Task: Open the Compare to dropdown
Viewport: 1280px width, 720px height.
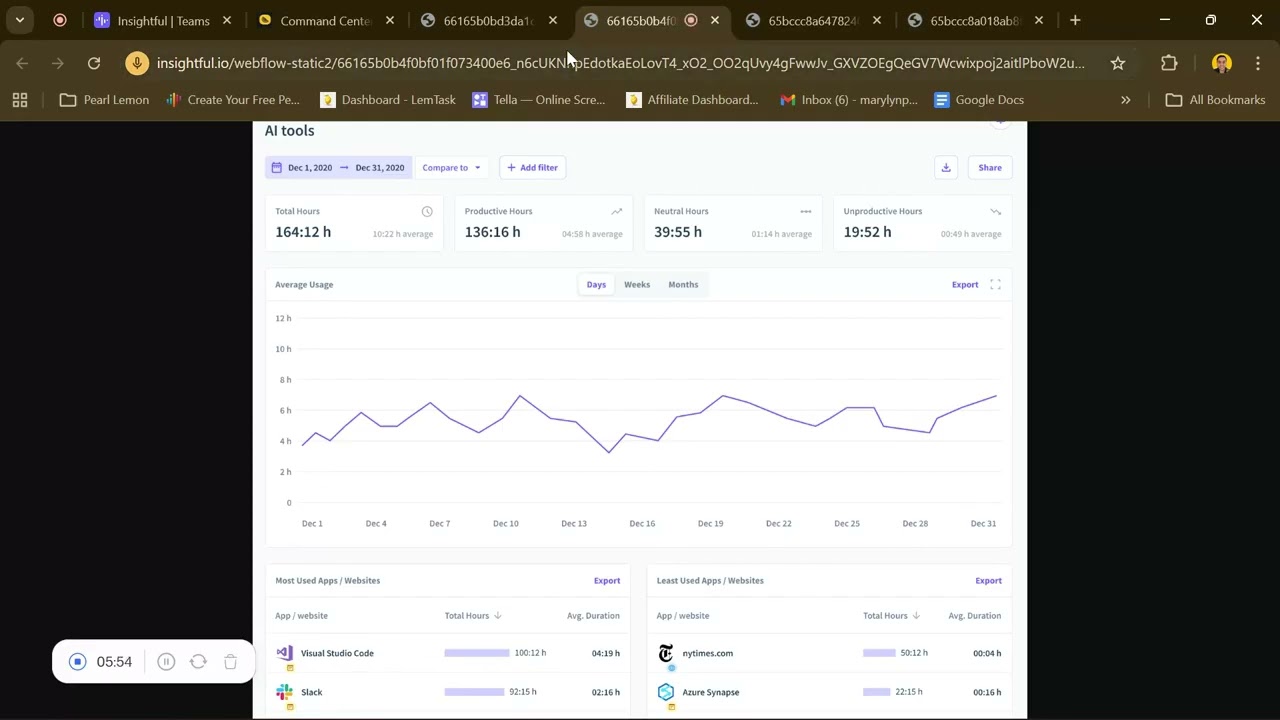Action: tap(451, 167)
